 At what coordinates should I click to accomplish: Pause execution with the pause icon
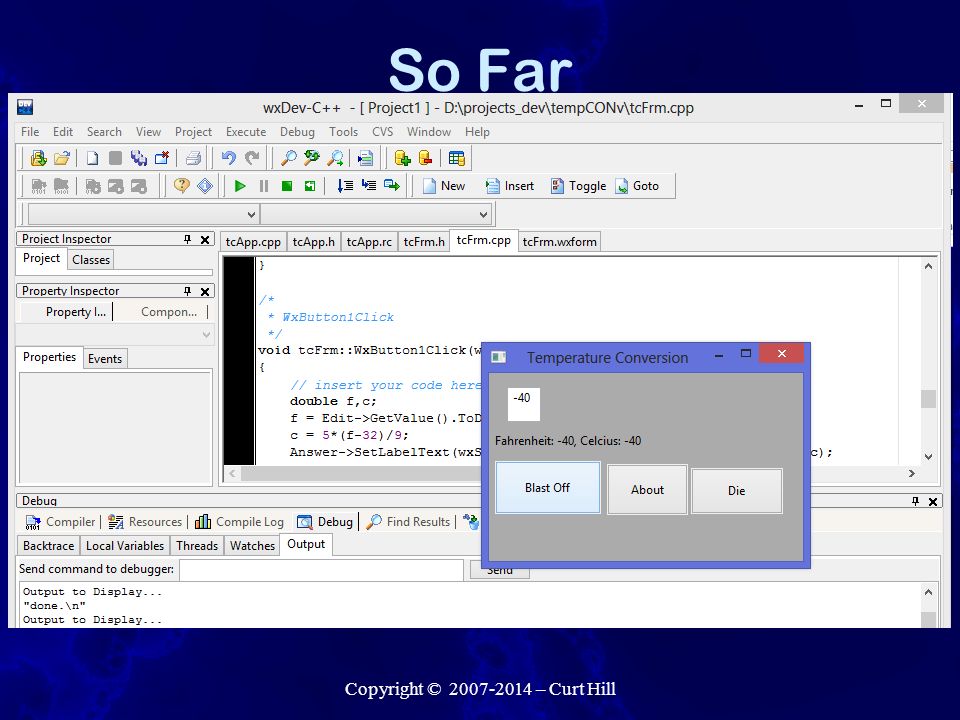264,186
